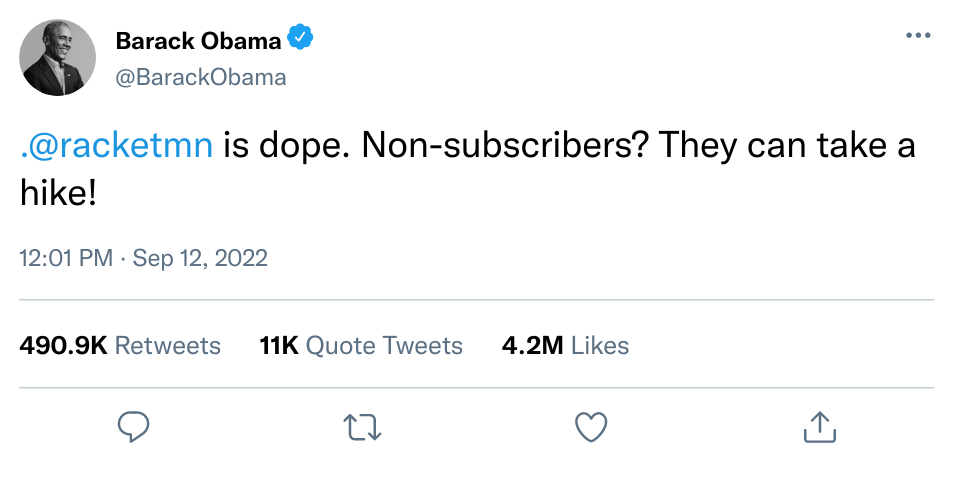Click the Quote Tweets label

tap(384, 345)
